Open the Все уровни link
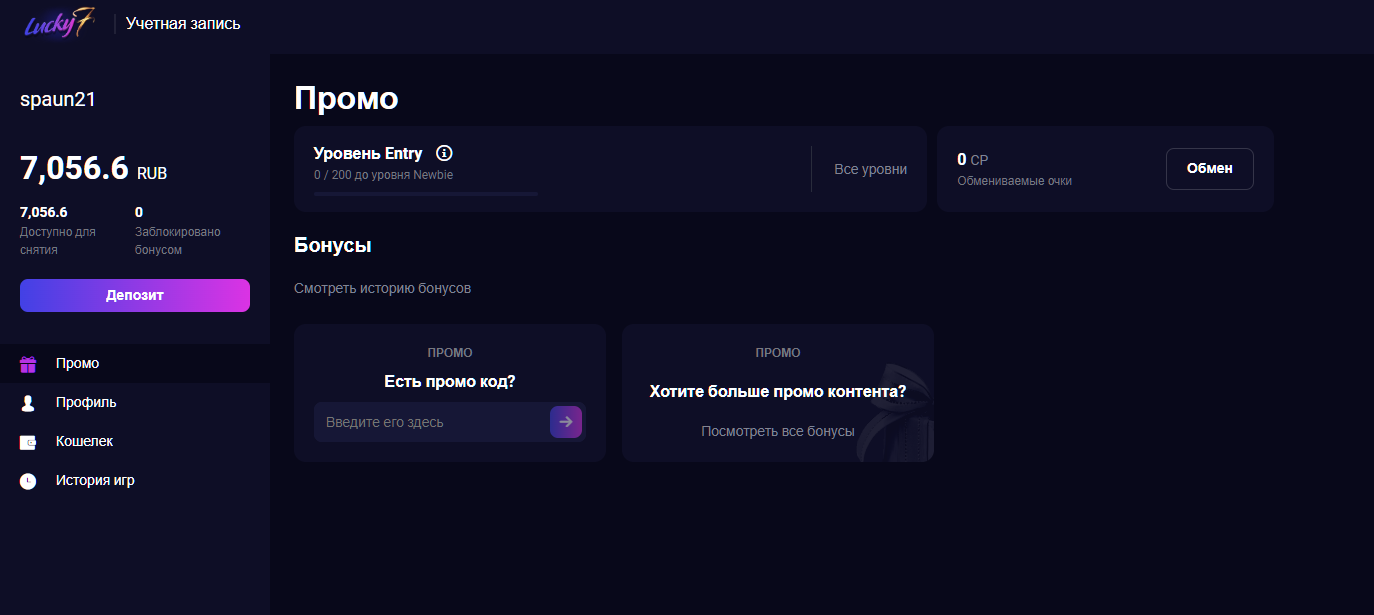Image resolution: width=1374 pixels, height=615 pixels. tap(870, 169)
